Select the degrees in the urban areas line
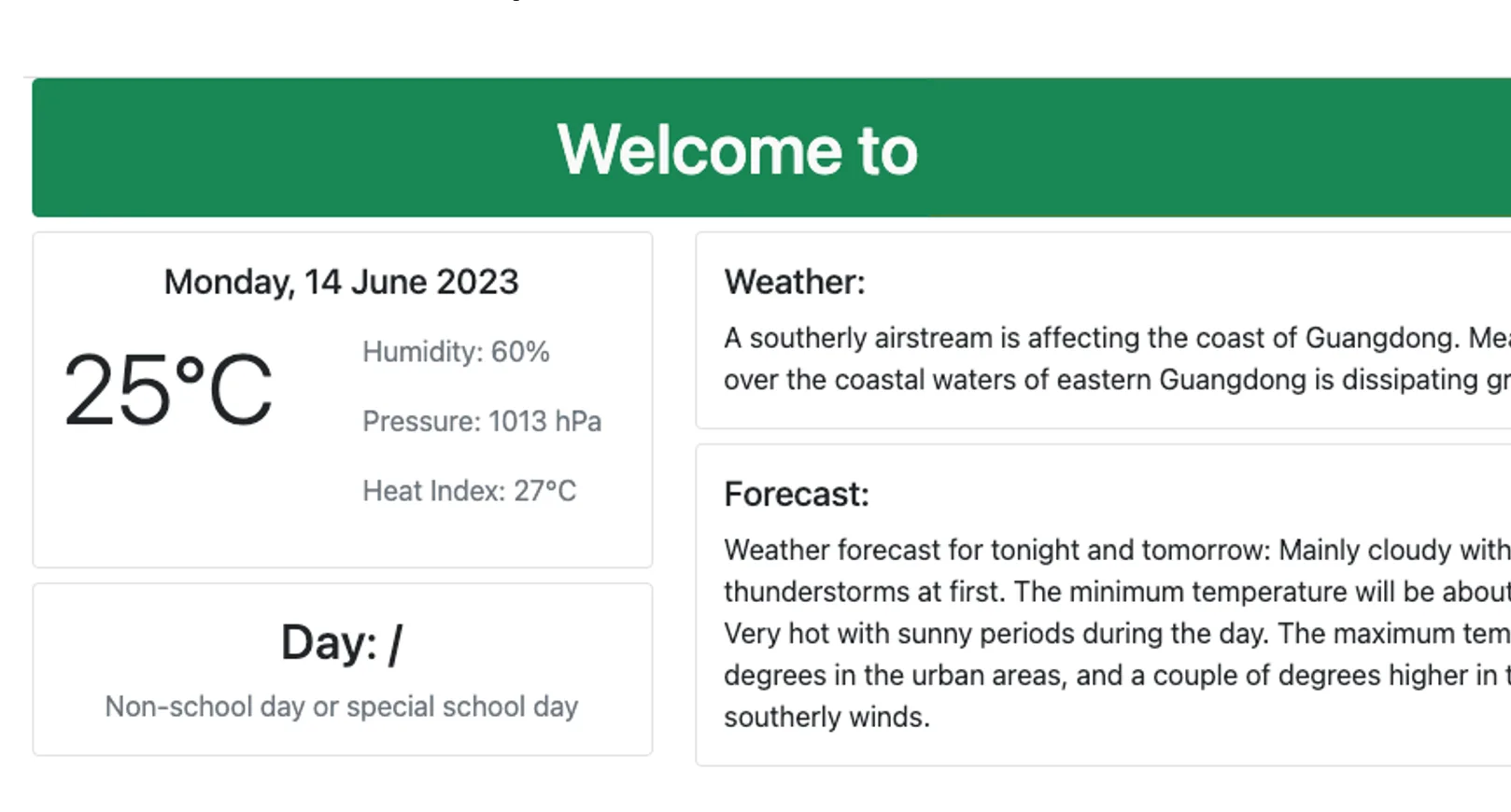The width and height of the screenshot is (1511, 812). (1117, 675)
